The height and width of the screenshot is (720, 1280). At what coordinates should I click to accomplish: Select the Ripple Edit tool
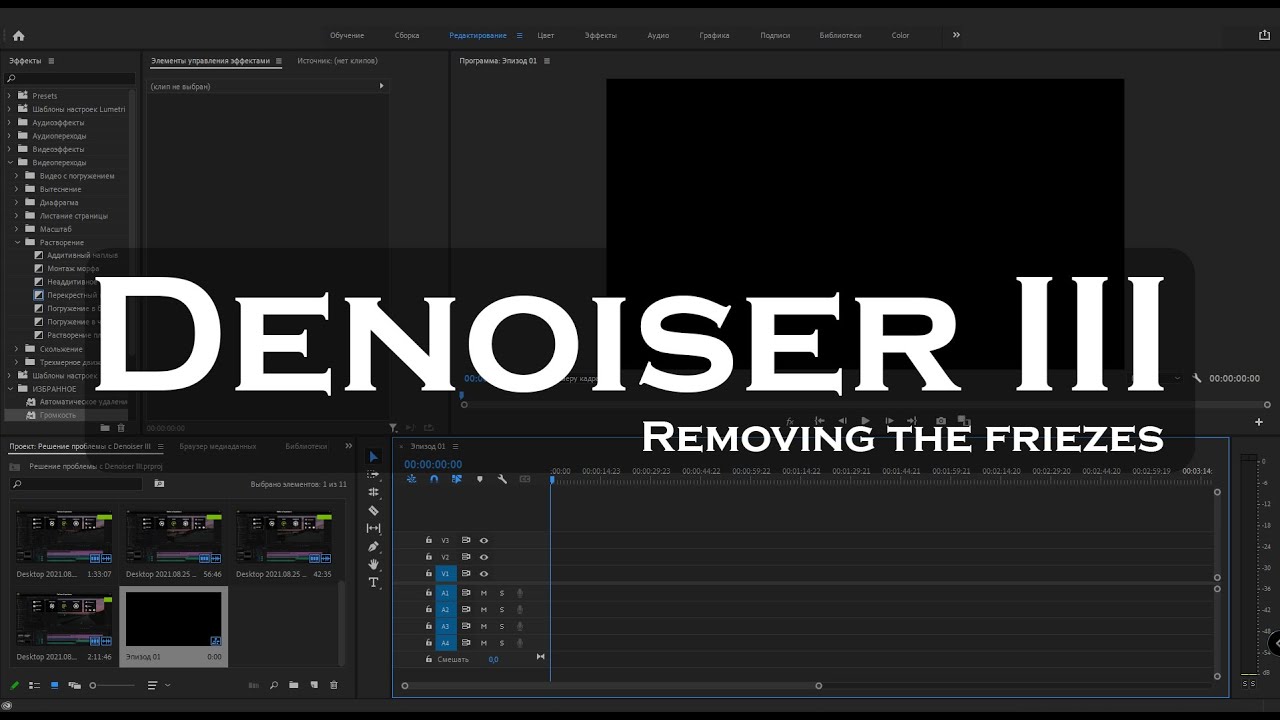[x=374, y=492]
